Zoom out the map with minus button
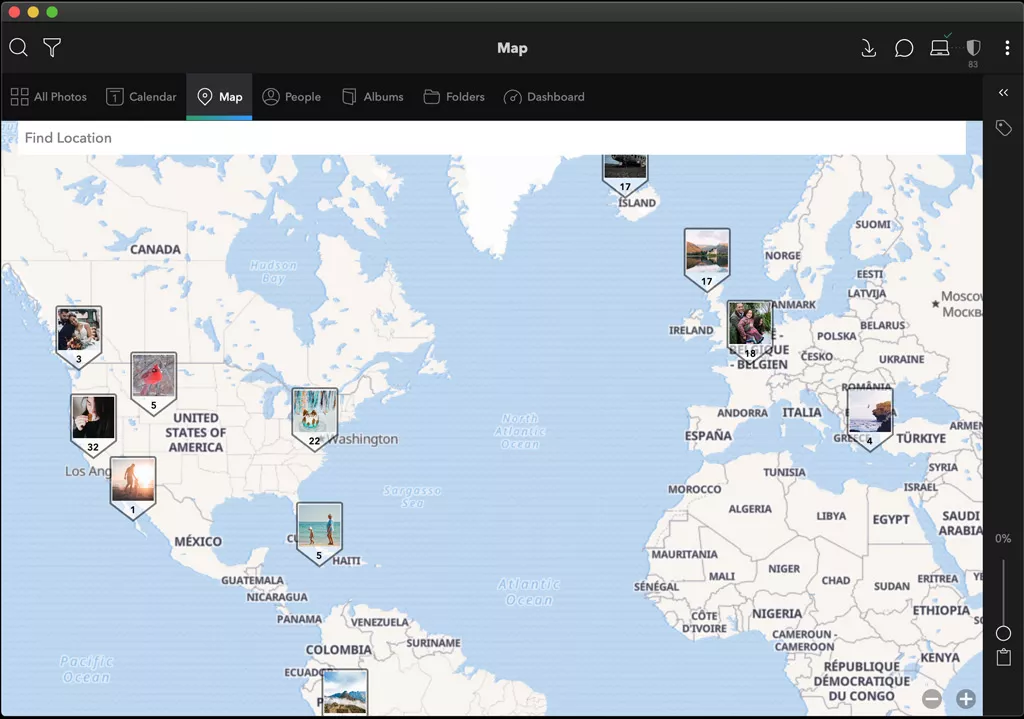Image resolution: width=1024 pixels, height=719 pixels. click(932, 699)
